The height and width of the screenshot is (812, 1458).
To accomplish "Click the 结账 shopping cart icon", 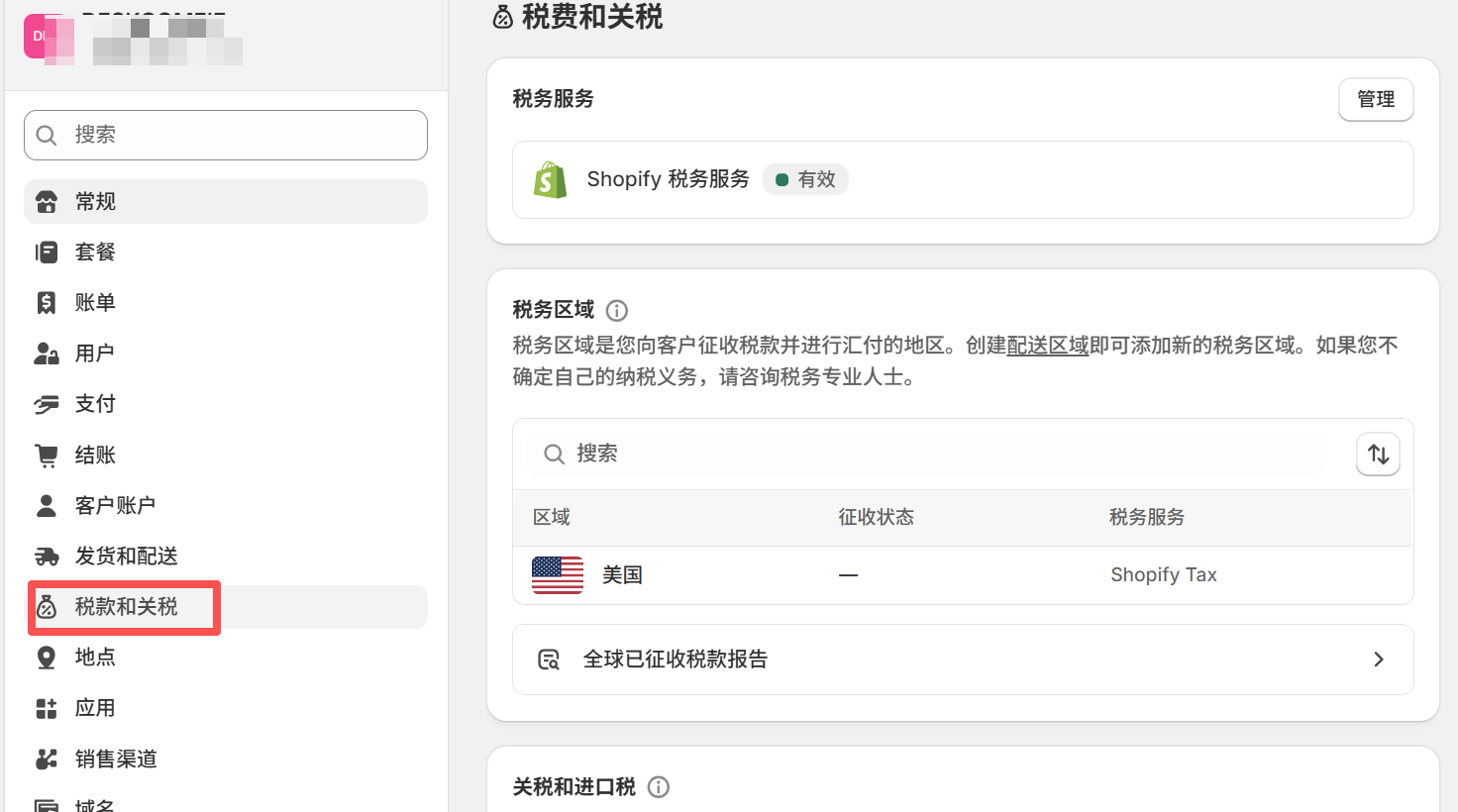I will click(x=47, y=456).
